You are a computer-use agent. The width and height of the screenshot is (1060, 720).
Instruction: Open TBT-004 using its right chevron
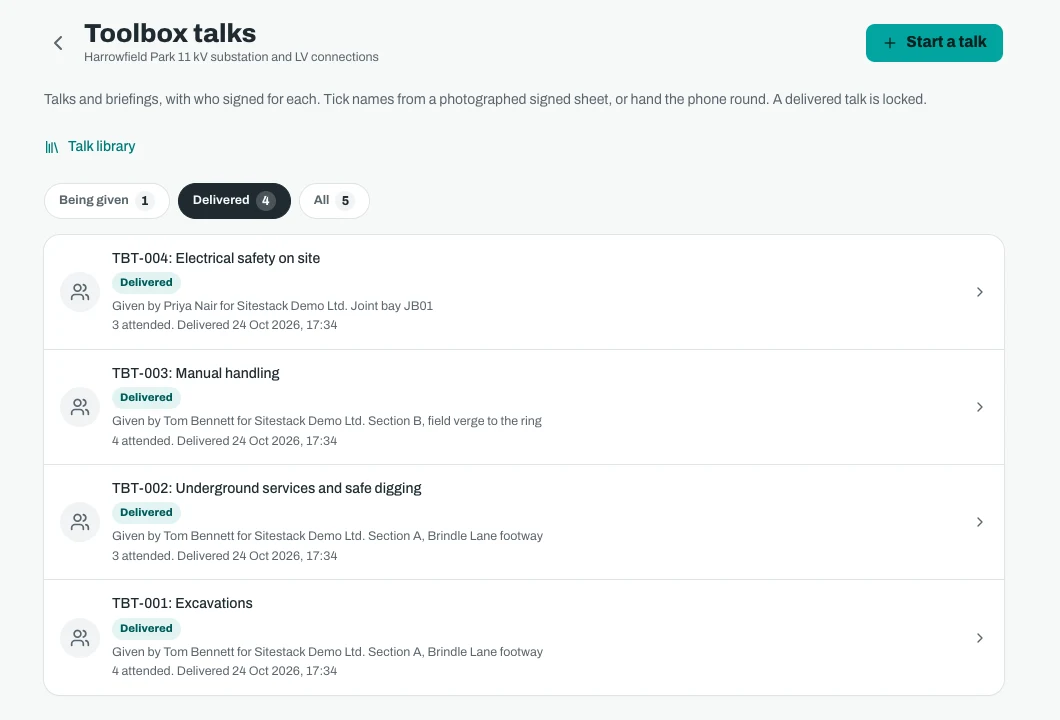coord(980,292)
